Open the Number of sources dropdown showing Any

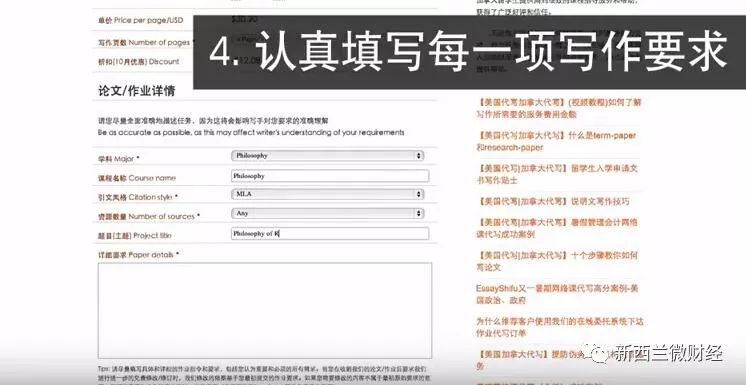(x=327, y=214)
